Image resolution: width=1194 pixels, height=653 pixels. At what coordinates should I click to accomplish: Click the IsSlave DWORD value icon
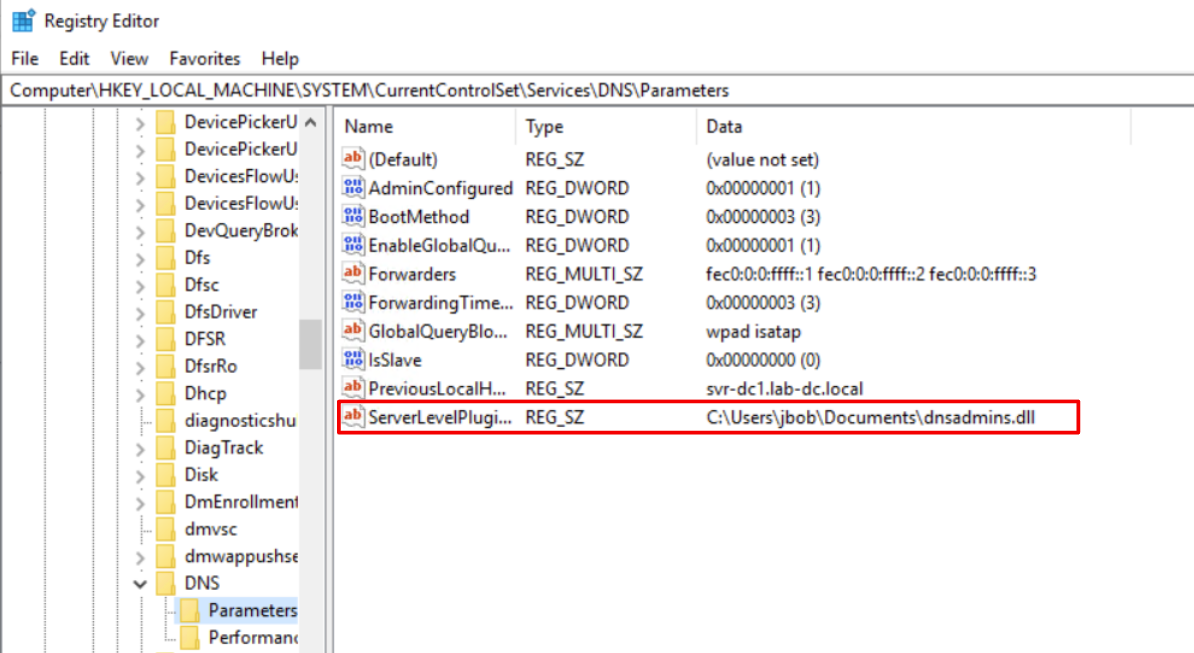click(353, 359)
